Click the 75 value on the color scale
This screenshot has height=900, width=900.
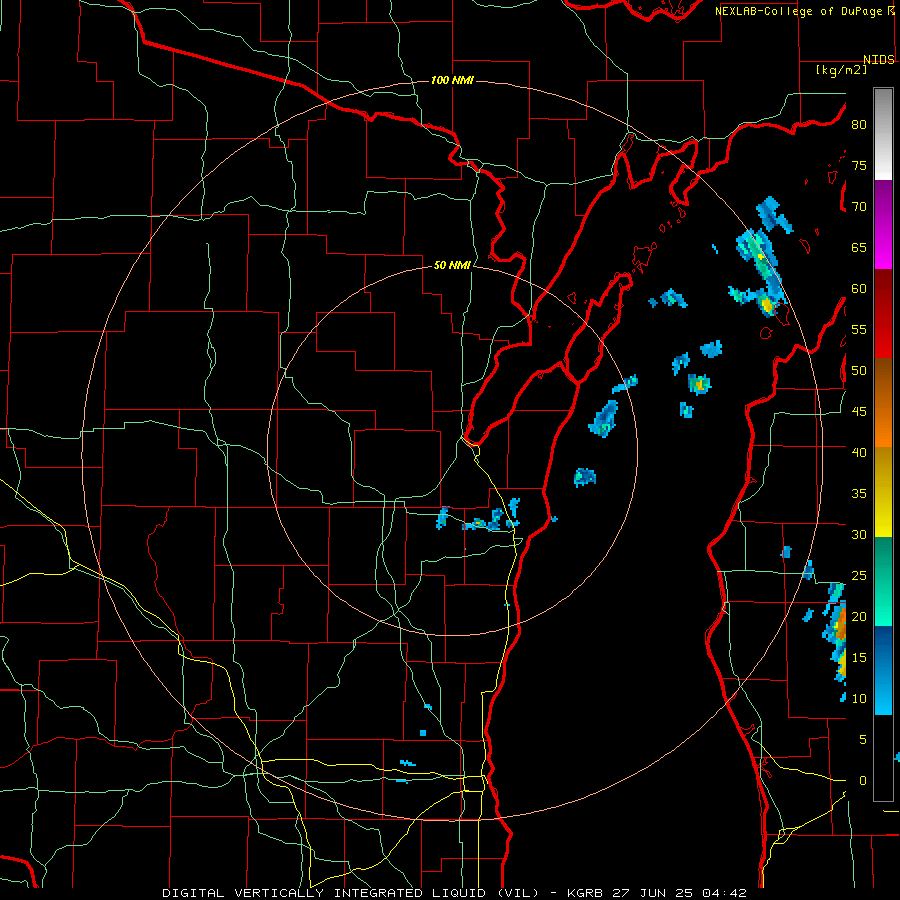click(859, 165)
